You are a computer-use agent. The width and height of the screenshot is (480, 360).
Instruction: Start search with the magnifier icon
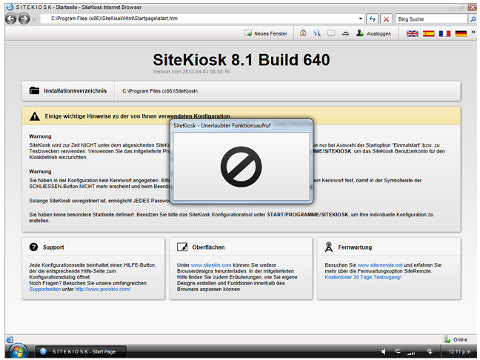(473, 19)
